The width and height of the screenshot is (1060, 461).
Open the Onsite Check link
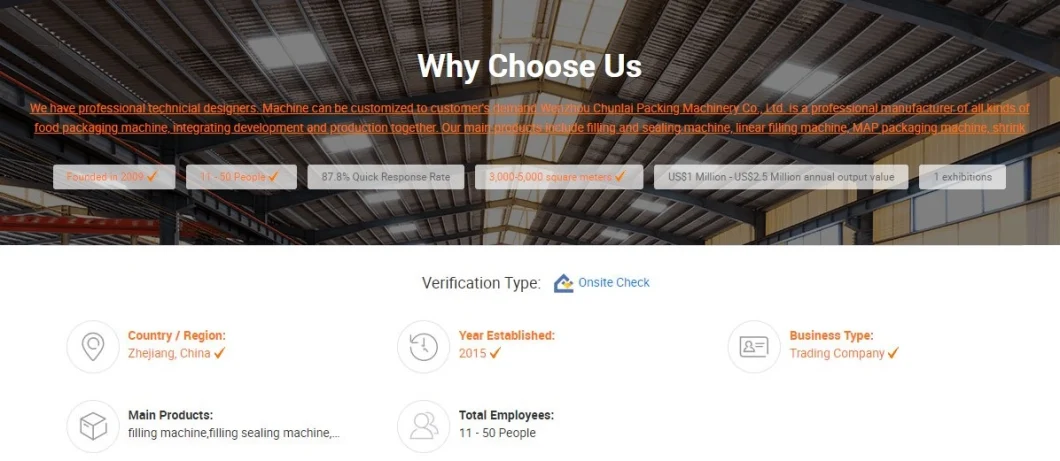[x=614, y=283]
